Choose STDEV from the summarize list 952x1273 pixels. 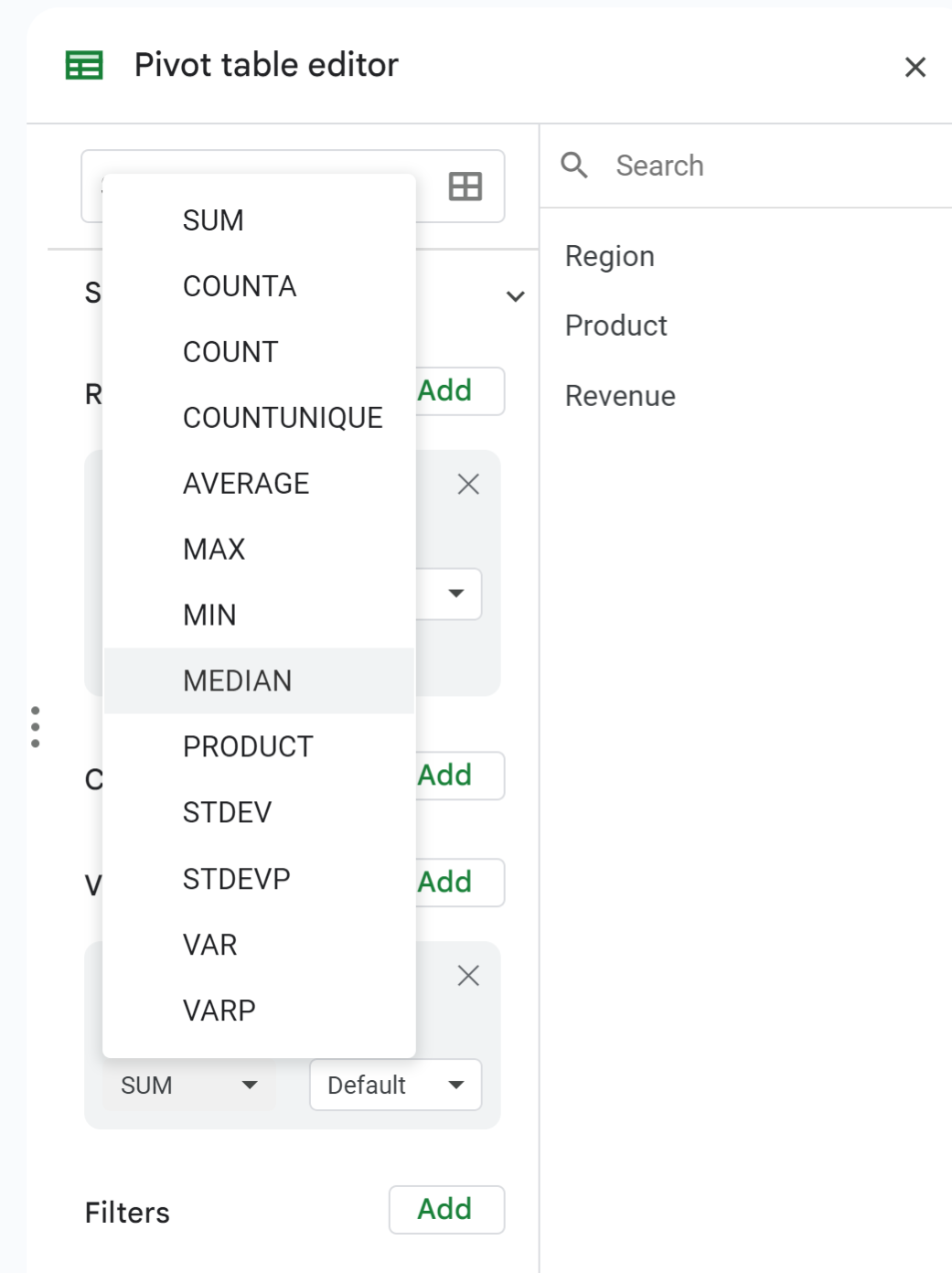259,813
